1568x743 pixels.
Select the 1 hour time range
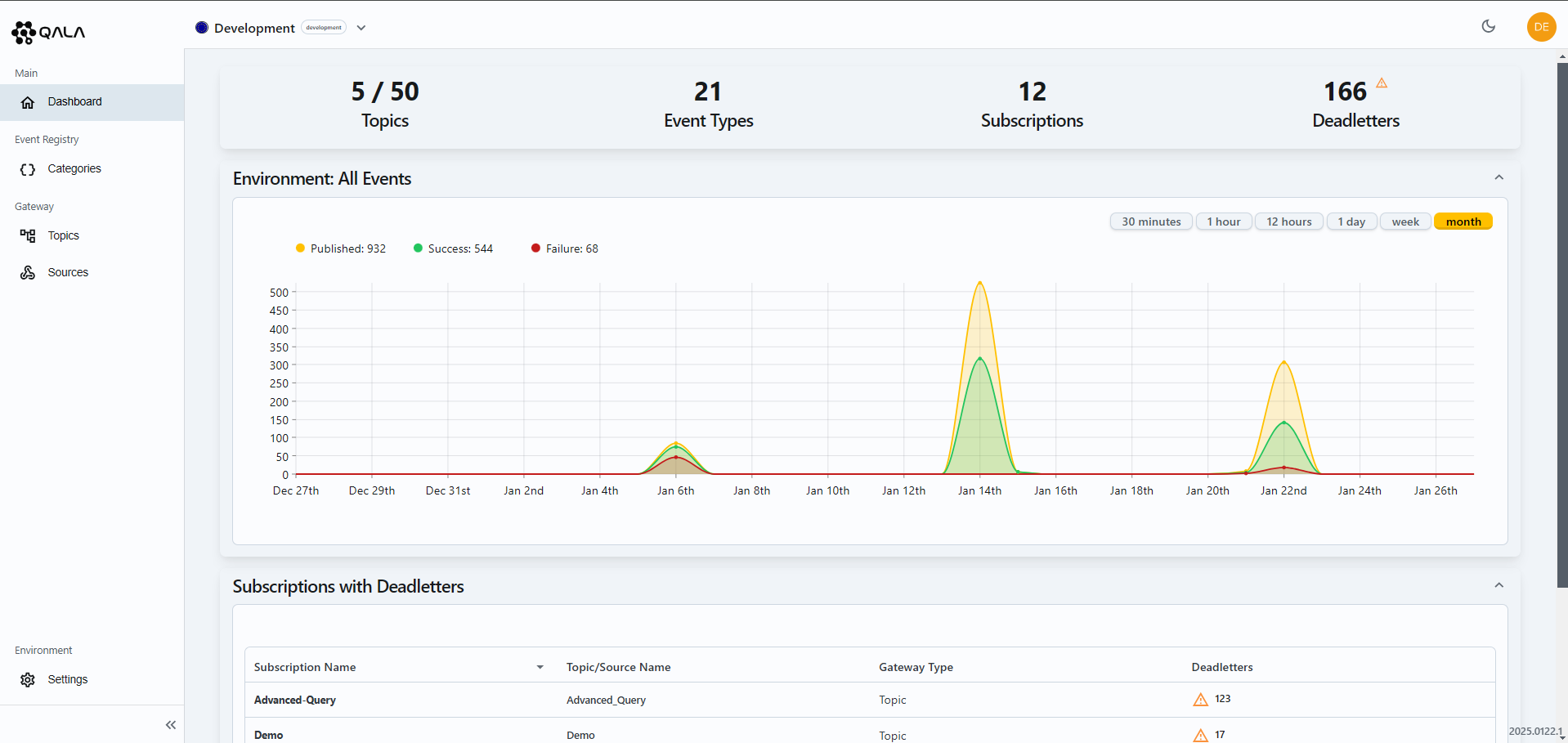(x=1224, y=222)
